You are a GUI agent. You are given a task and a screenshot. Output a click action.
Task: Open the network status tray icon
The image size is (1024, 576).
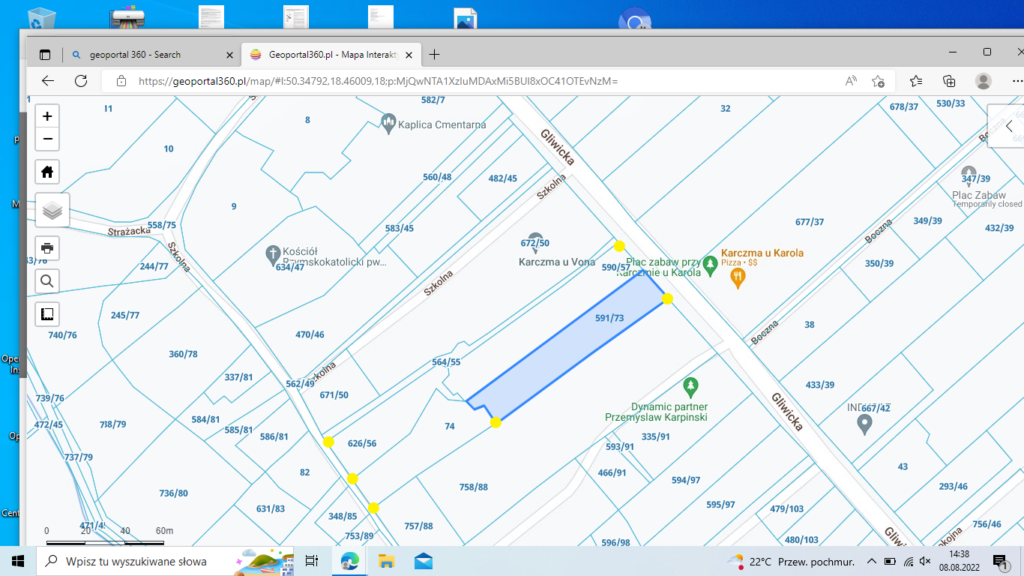point(908,561)
